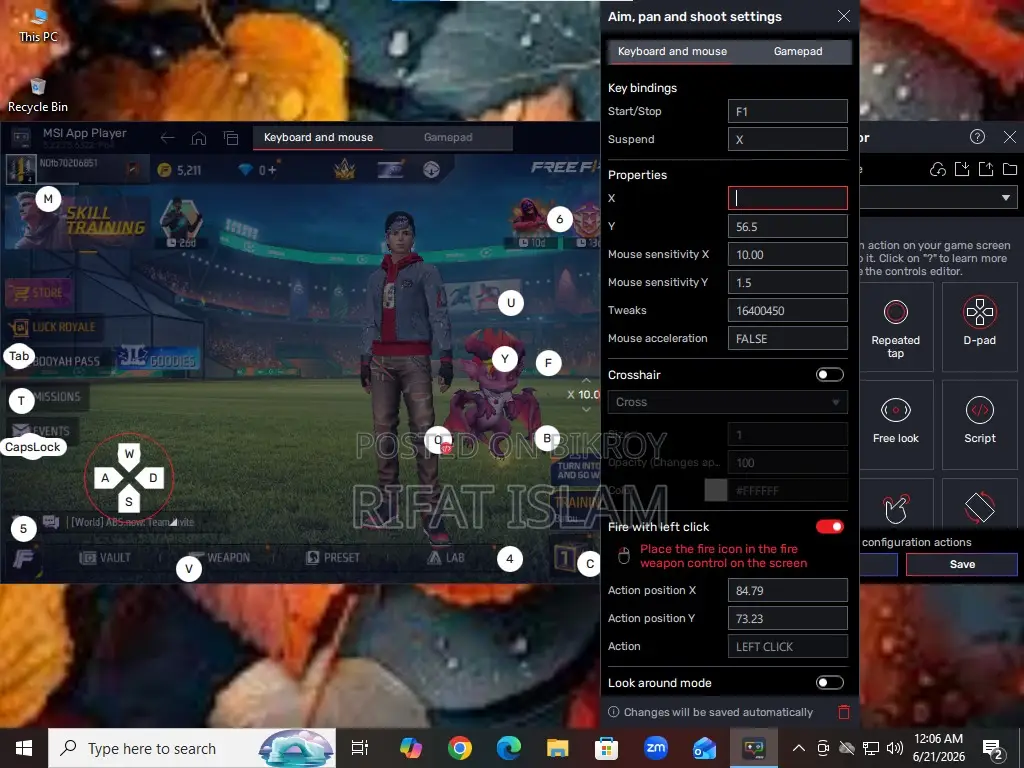Show hidden system tray icons

[x=798, y=748]
